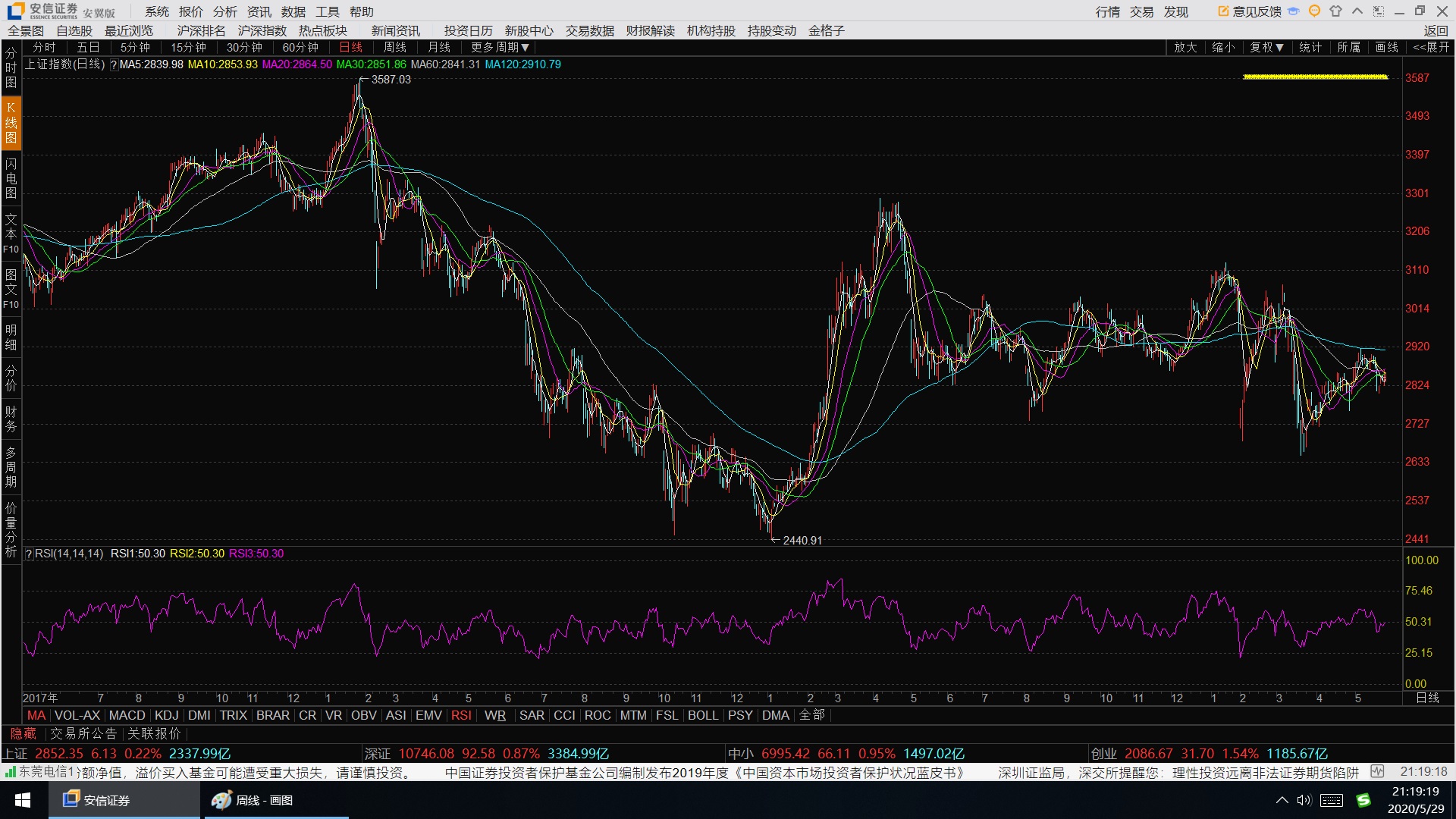Viewport: 1456px width, 819px height.
Task: Select the BOLL indicator tab
Action: coord(703,715)
